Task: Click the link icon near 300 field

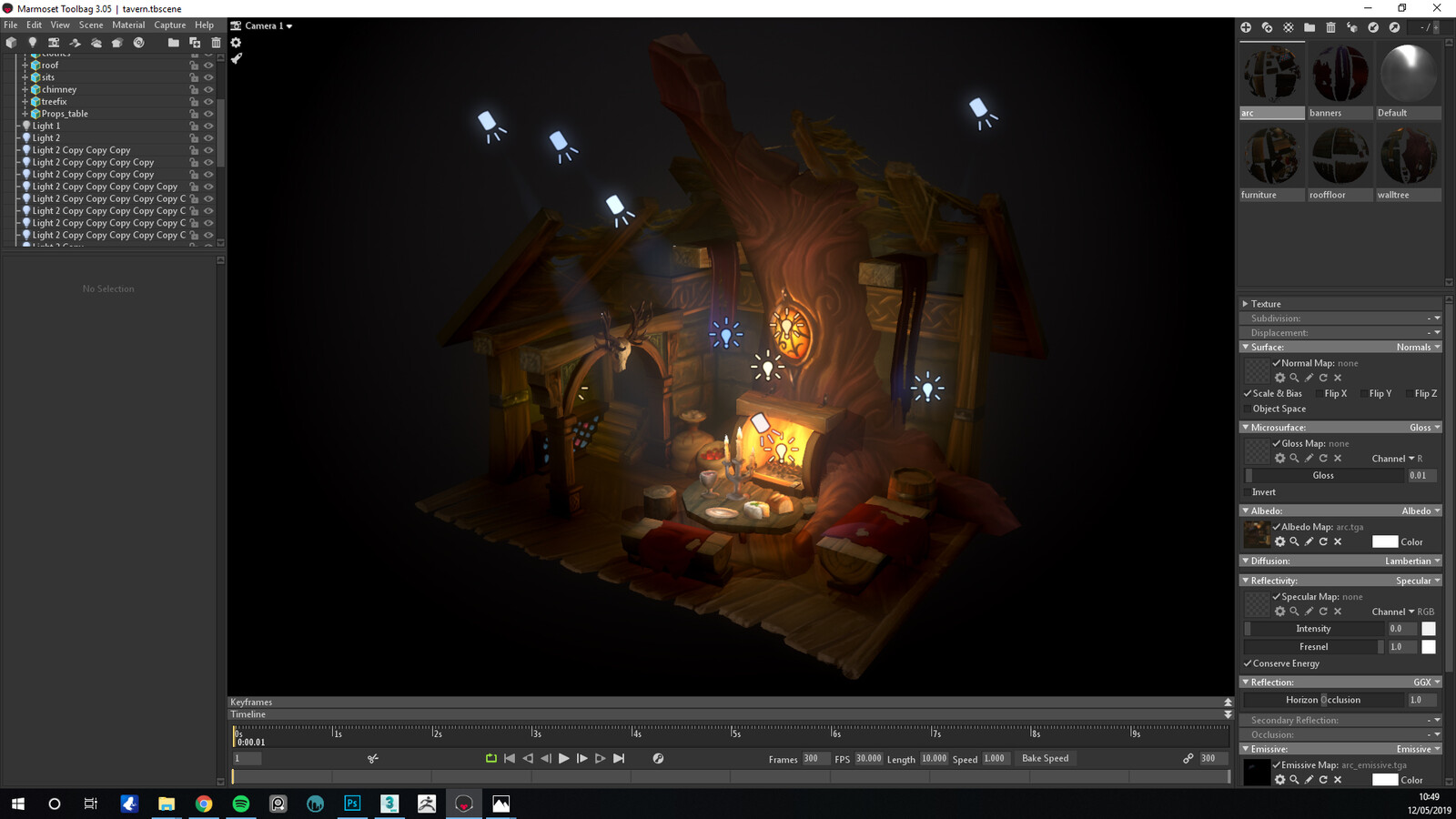Action: point(1188,758)
